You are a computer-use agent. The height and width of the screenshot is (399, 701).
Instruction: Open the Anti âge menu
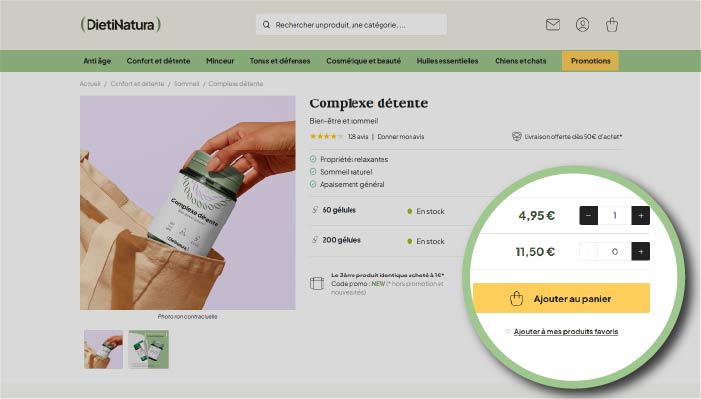tap(97, 61)
